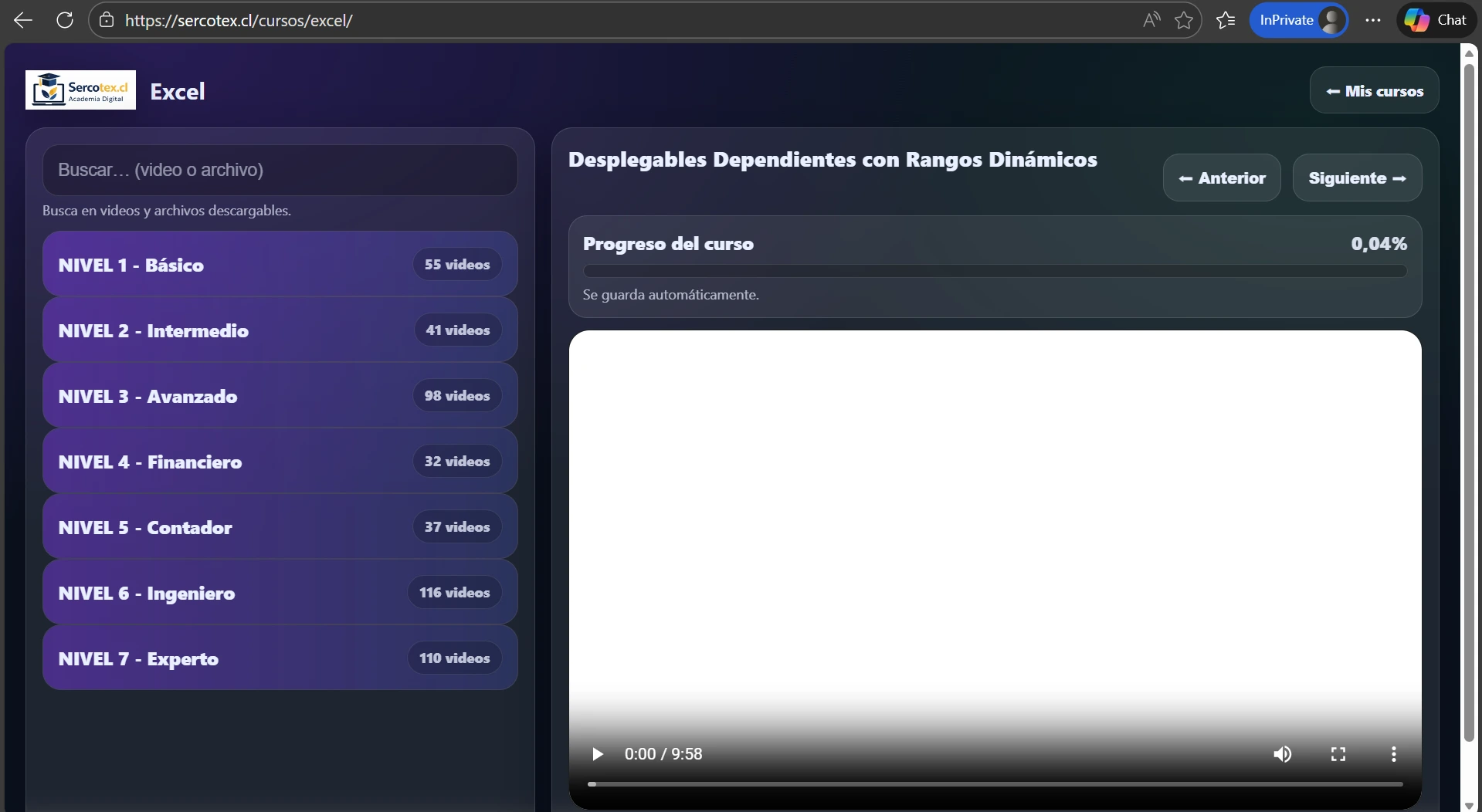The image size is (1482, 812).
Task: Go back to previous browser page
Action: coord(23,21)
